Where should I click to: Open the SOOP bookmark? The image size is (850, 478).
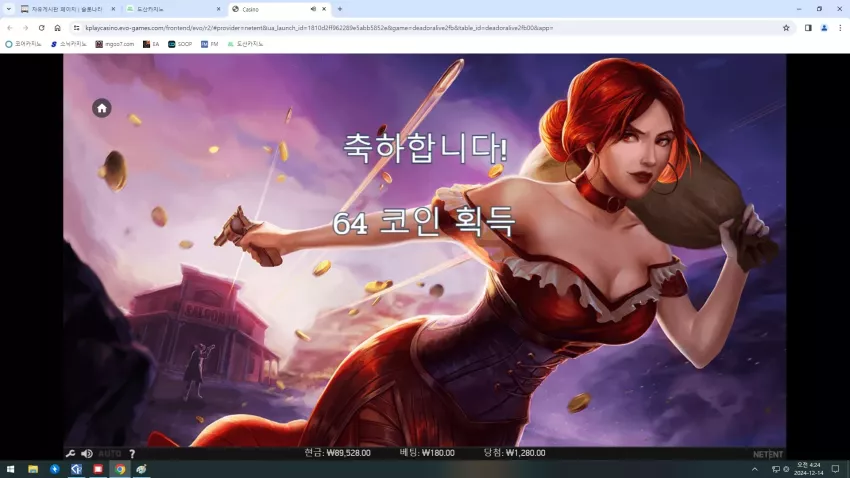click(x=180, y=44)
